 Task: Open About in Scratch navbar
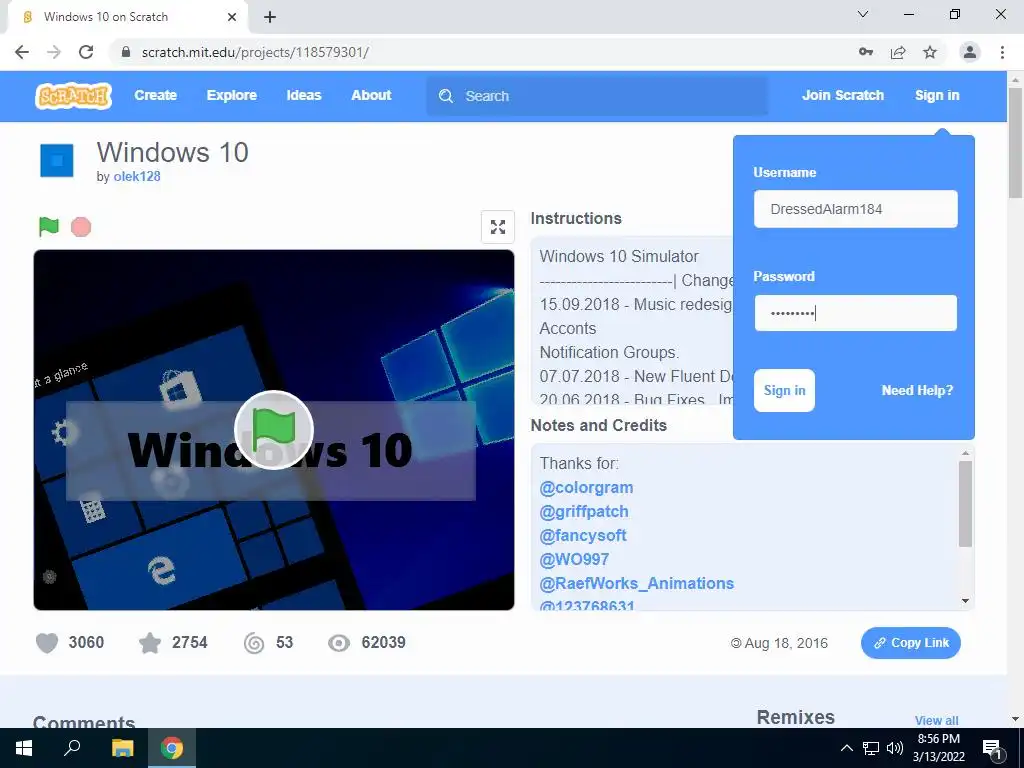[371, 95]
